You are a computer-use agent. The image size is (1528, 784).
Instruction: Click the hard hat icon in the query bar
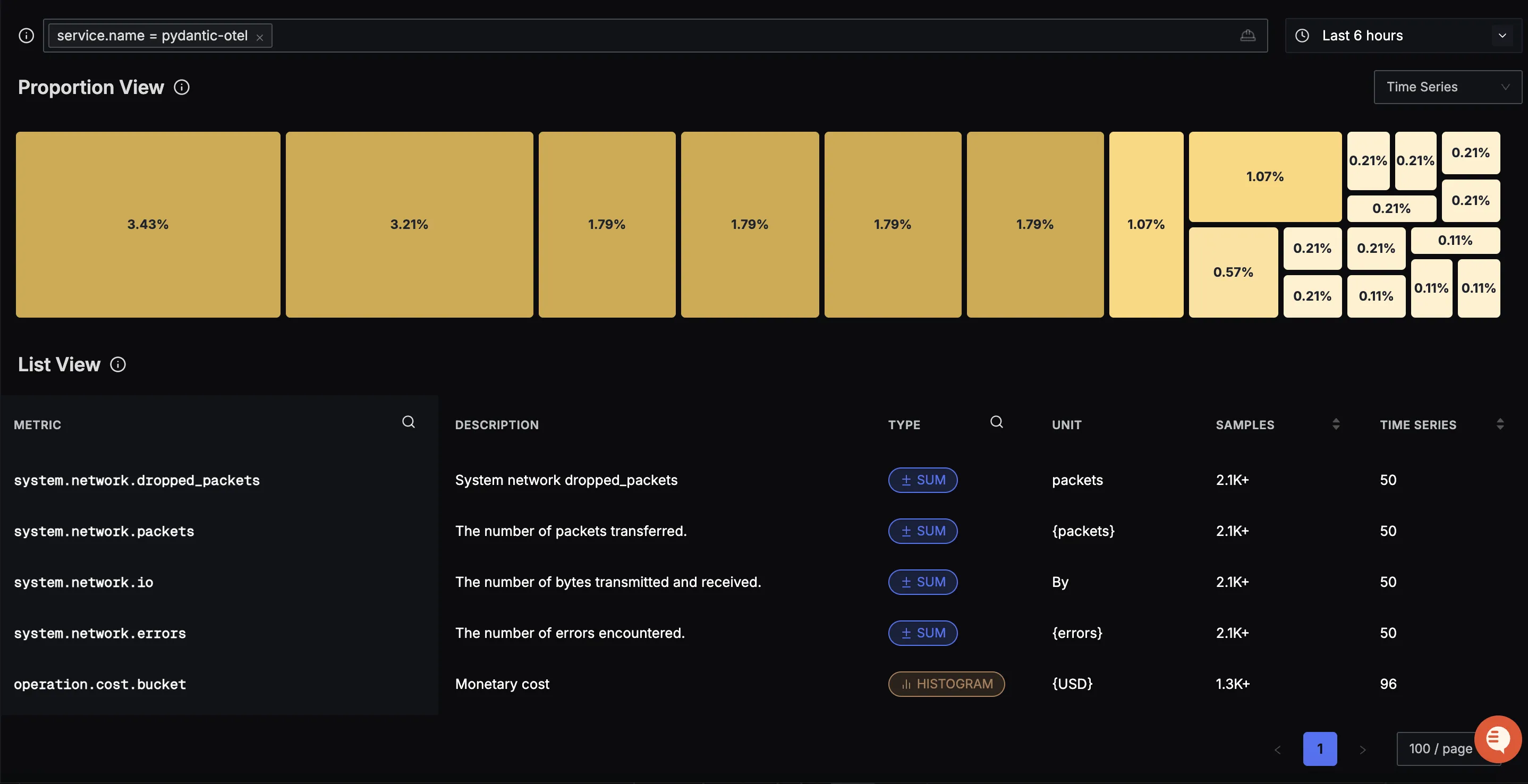pyautogui.click(x=1248, y=36)
